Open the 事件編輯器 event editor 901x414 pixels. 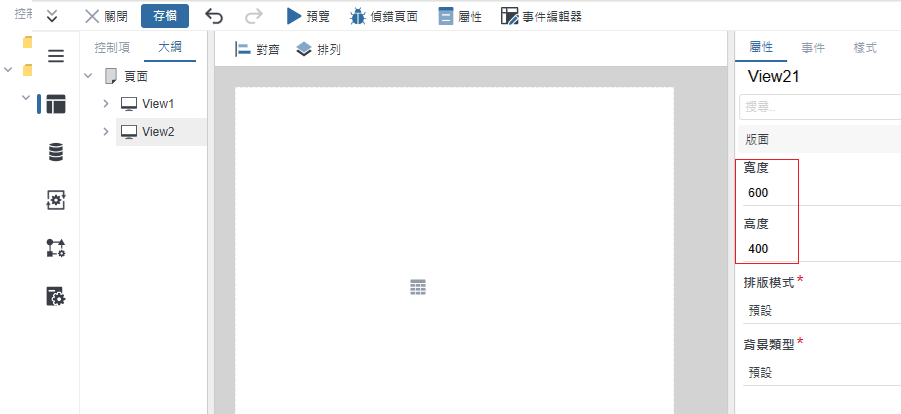coord(540,16)
